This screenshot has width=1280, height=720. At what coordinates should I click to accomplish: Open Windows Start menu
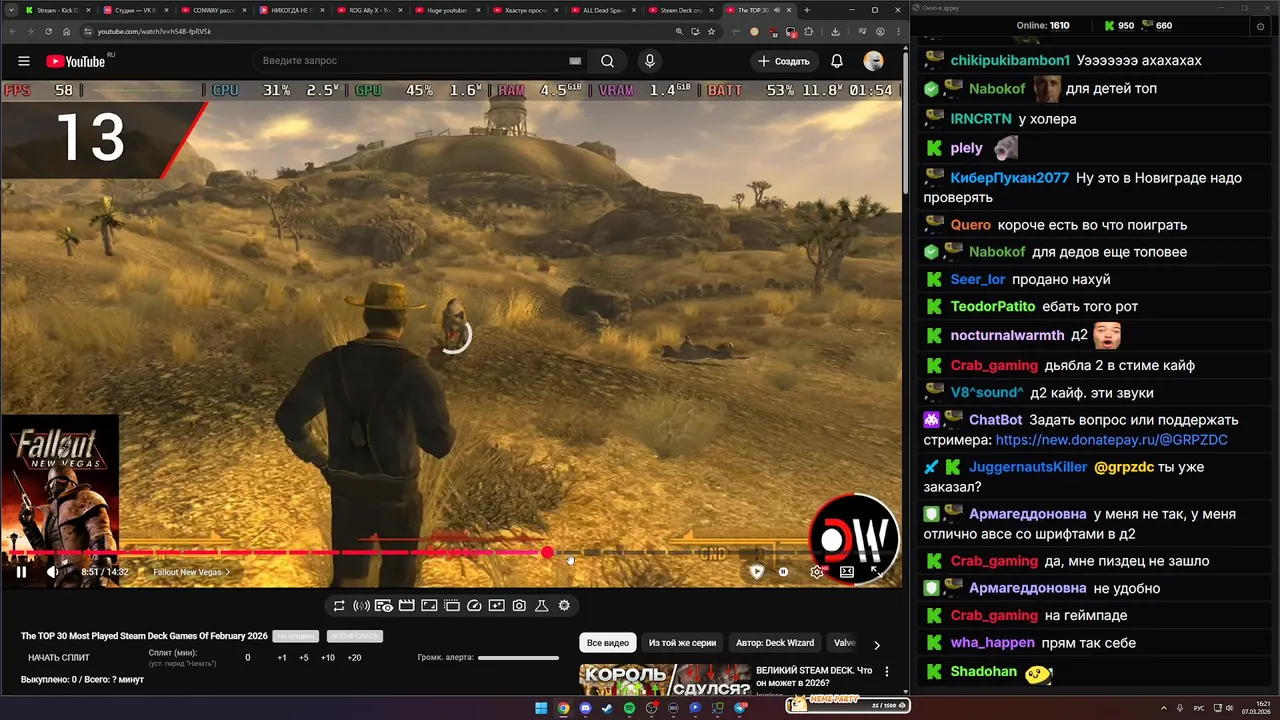click(x=541, y=708)
